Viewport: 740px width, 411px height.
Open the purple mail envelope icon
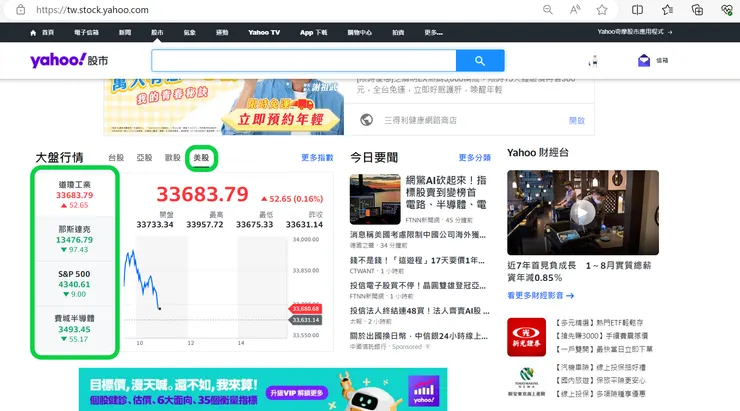click(x=644, y=60)
